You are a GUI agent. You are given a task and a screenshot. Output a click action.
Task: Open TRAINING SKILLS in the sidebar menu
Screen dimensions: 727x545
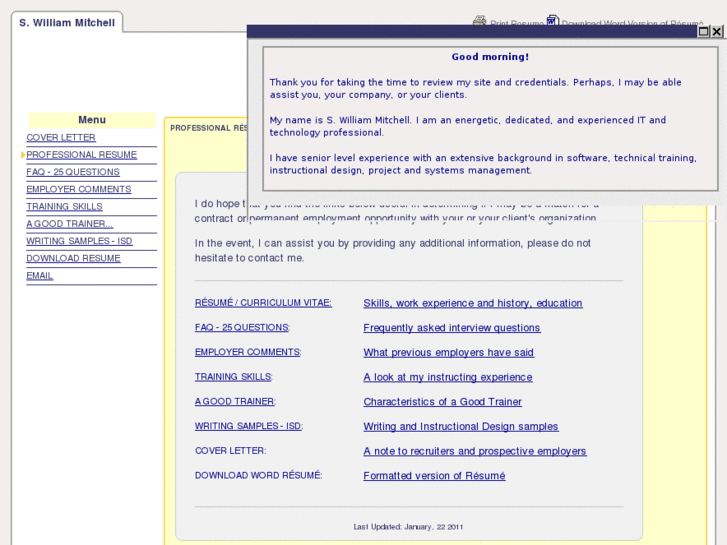64,206
